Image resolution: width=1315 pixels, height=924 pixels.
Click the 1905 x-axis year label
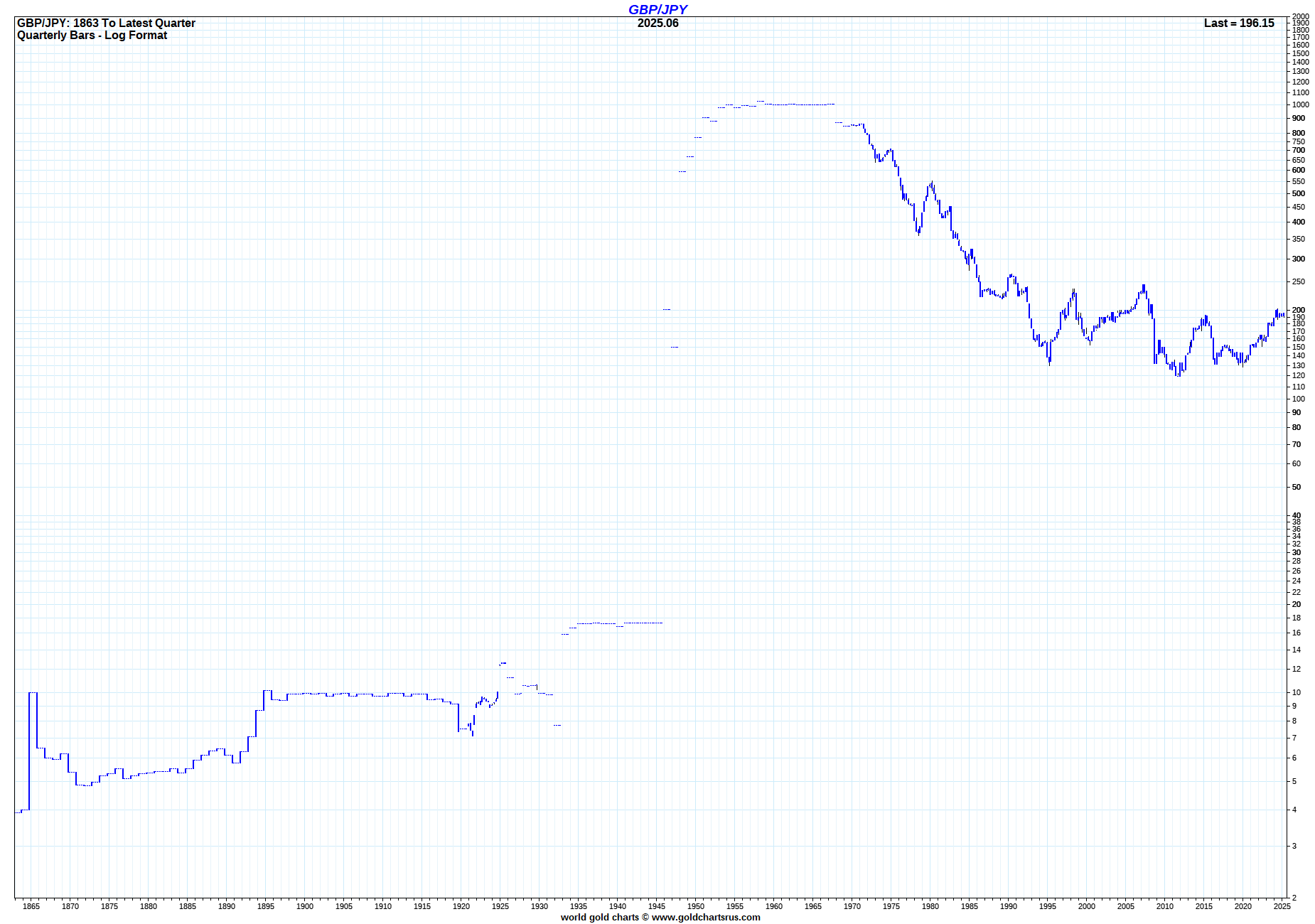click(344, 906)
